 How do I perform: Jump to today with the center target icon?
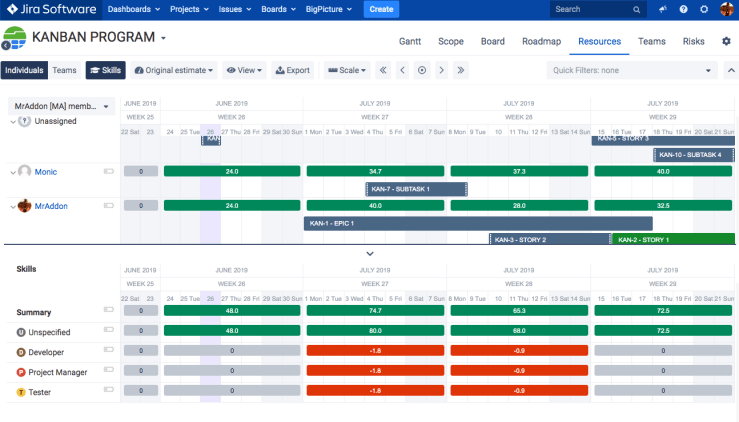coord(421,70)
